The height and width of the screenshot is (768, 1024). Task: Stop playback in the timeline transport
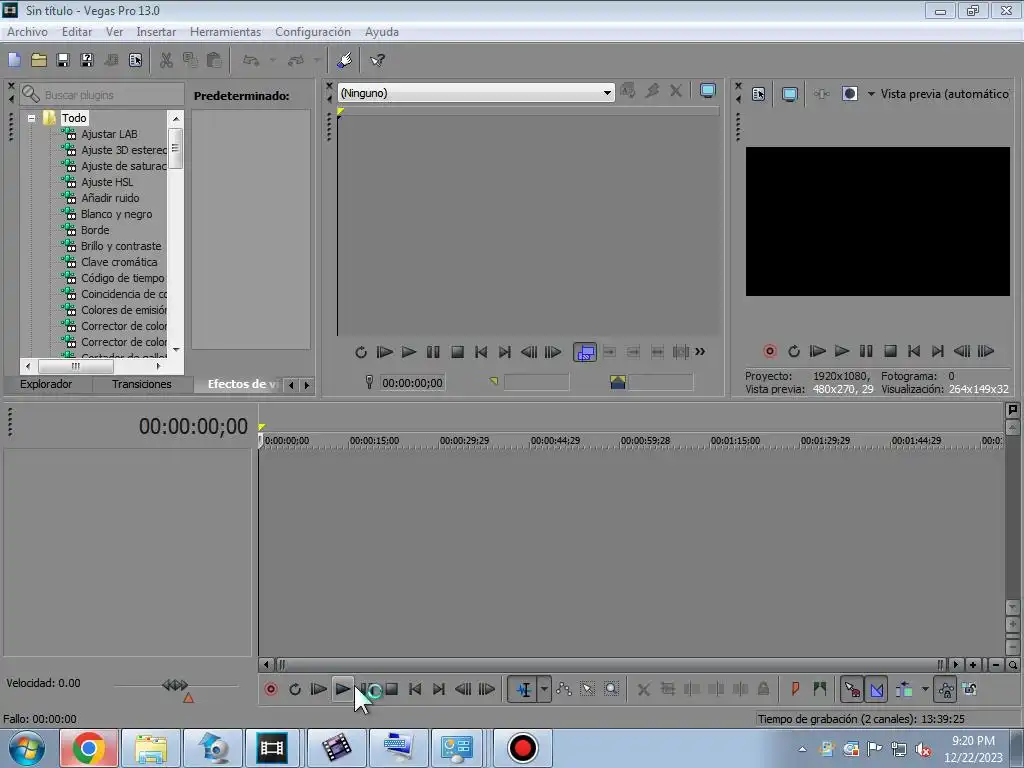pos(391,689)
